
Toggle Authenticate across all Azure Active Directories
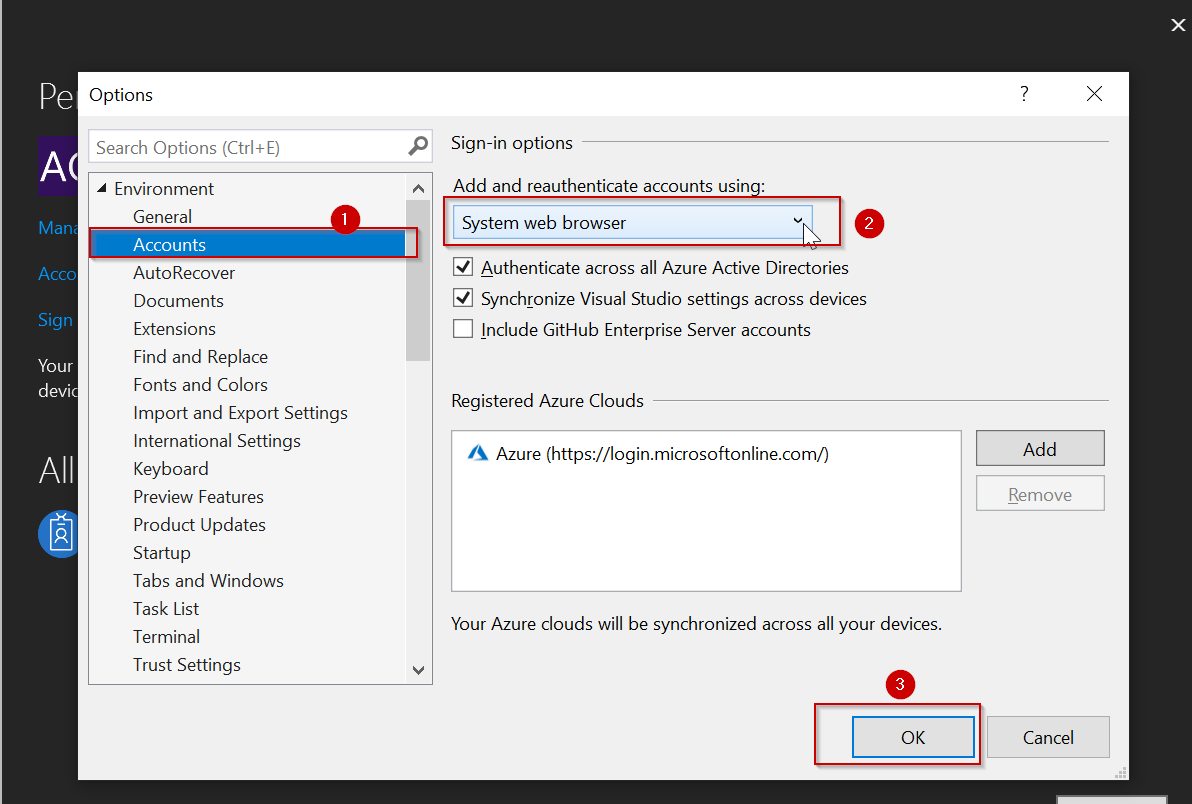(x=463, y=267)
